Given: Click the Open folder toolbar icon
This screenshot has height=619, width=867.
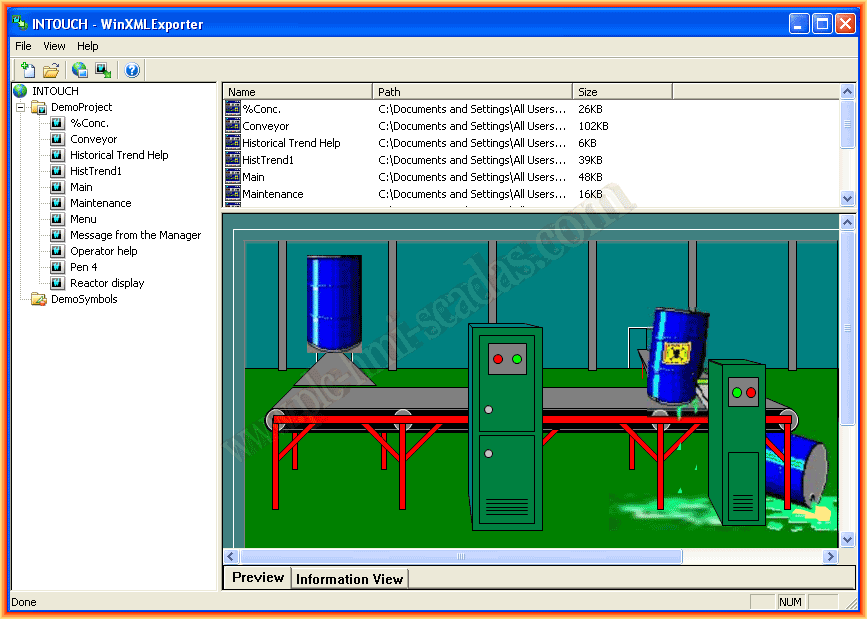Looking at the screenshot, I should coord(51,70).
